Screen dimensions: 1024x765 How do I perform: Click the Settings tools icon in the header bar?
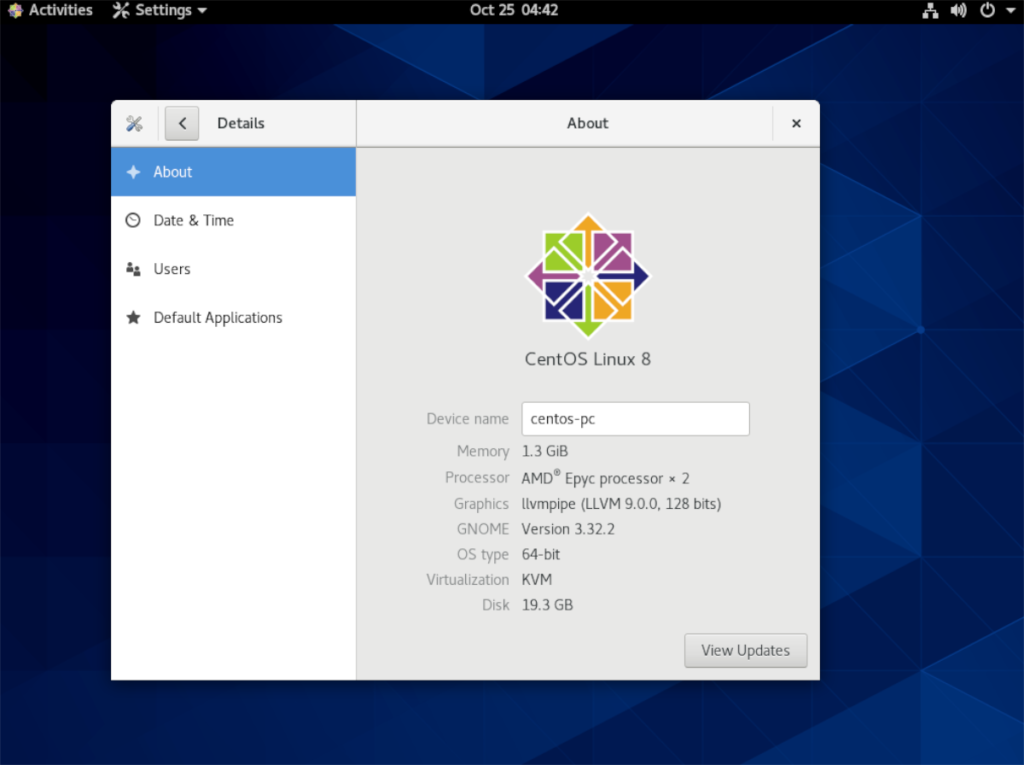point(134,123)
